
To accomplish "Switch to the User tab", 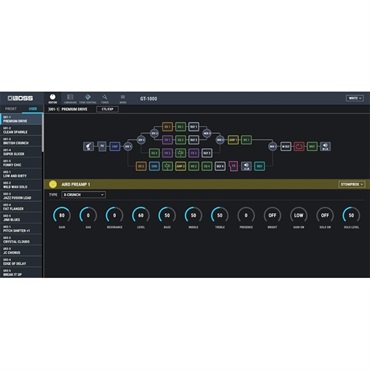I will coord(33,109).
